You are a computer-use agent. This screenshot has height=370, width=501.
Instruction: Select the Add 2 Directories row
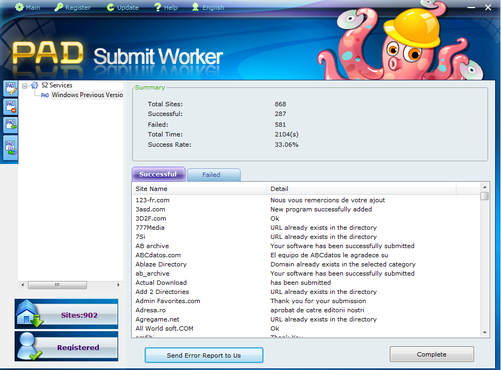coord(306,292)
